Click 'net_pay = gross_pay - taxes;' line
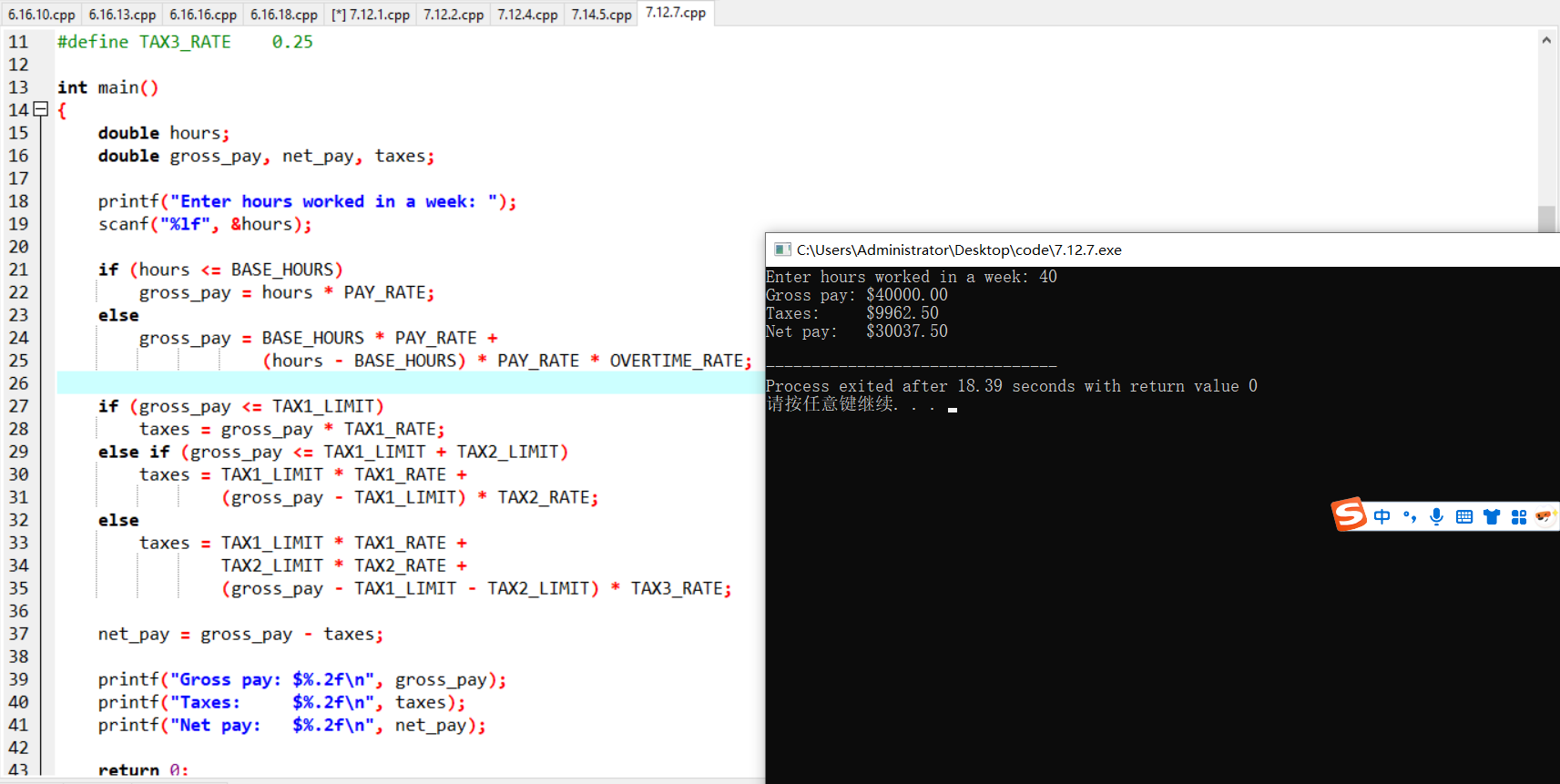This screenshot has width=1560, height=784. coord(240,634)
